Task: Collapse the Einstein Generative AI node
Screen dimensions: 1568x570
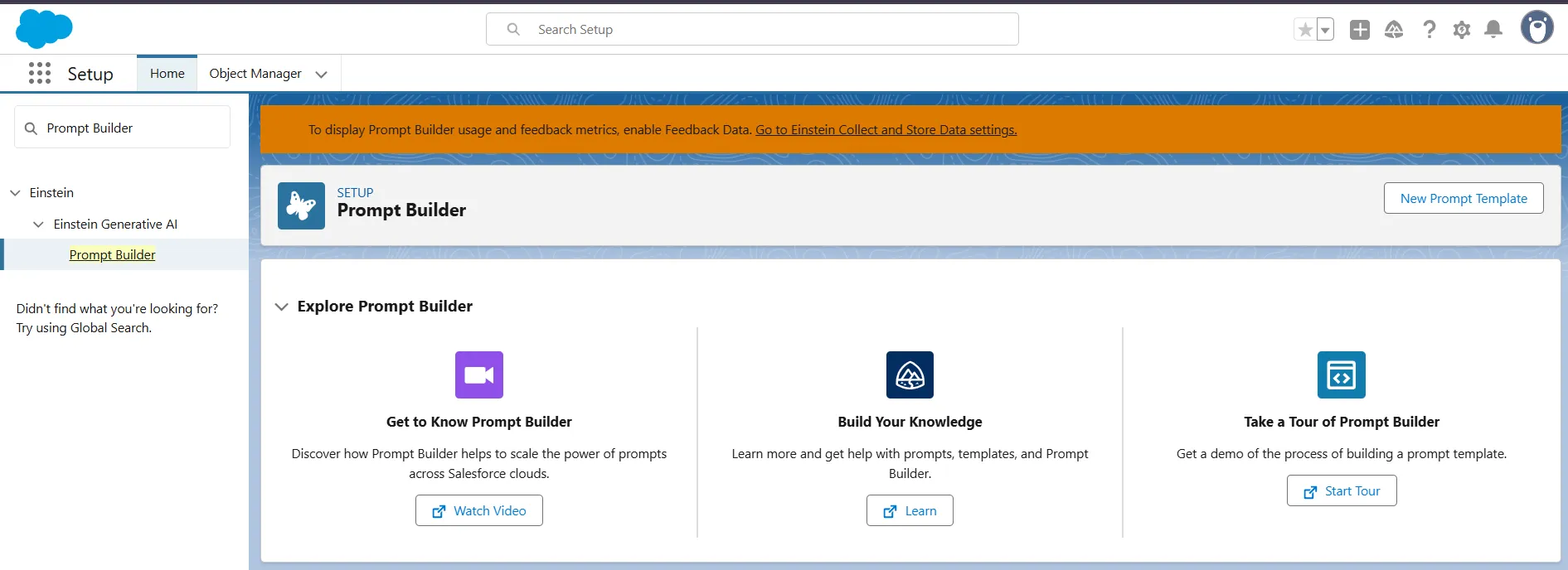Action: (38, 225)
